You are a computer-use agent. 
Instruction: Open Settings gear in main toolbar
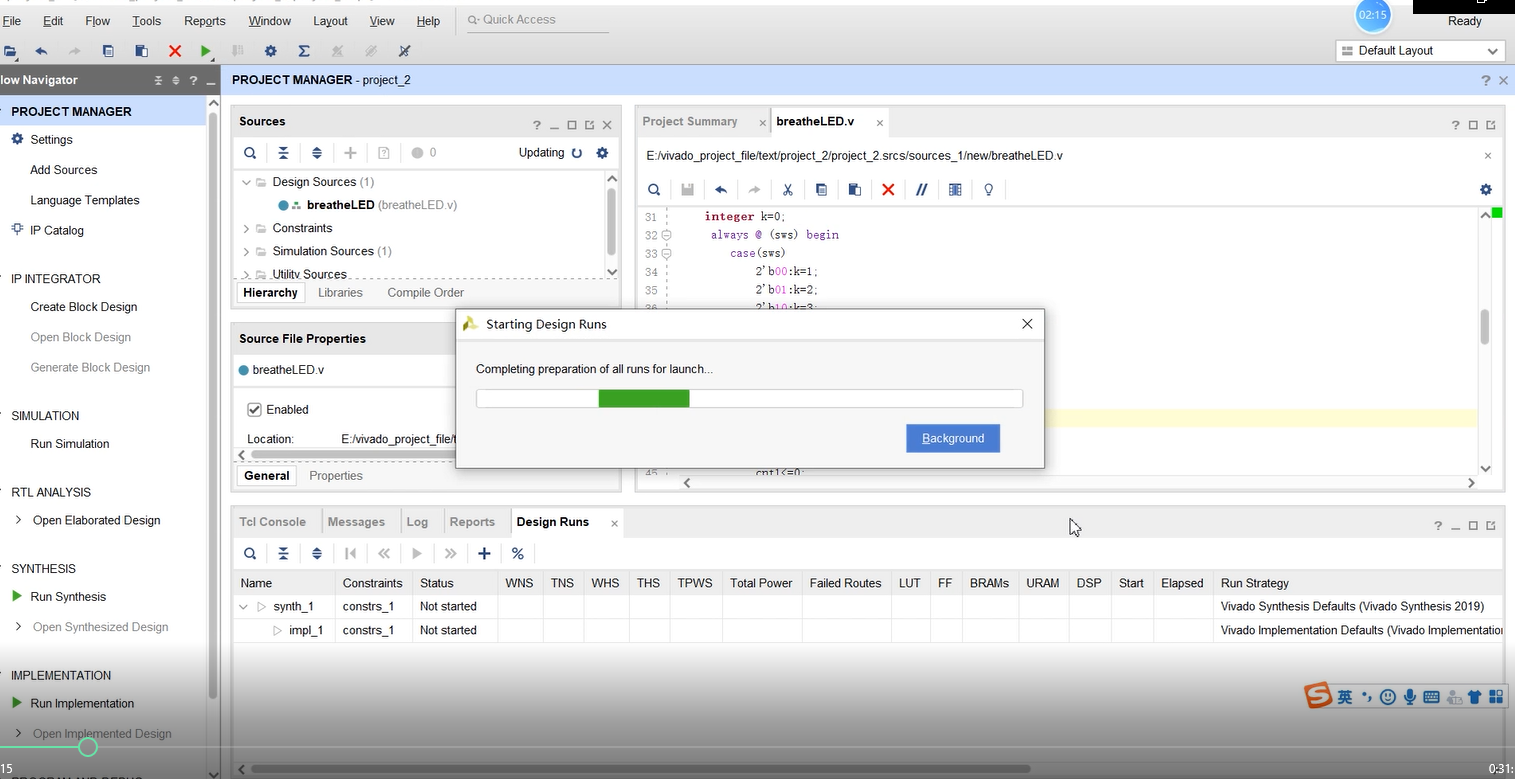(x=270, y=51)
